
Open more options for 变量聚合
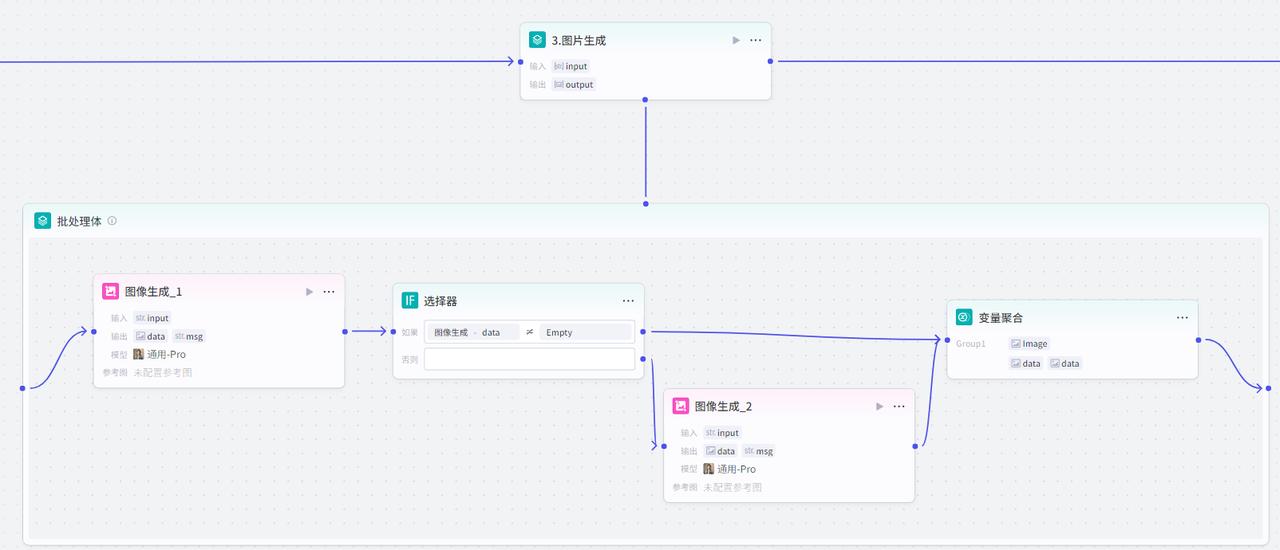[1182, 317]
